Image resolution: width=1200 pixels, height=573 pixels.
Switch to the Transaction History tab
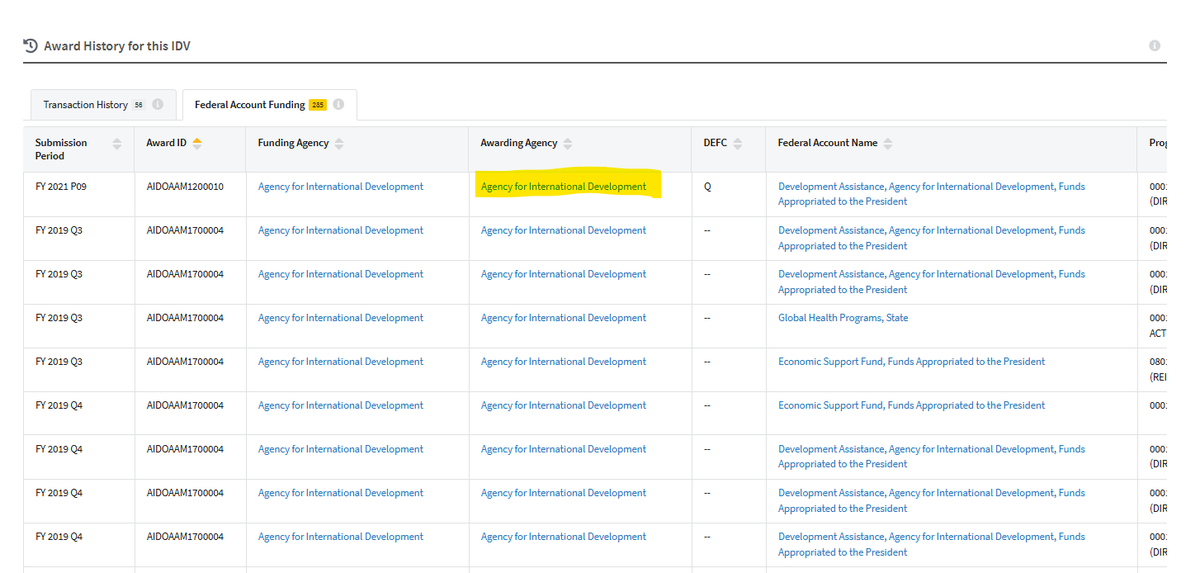(86, 105)
